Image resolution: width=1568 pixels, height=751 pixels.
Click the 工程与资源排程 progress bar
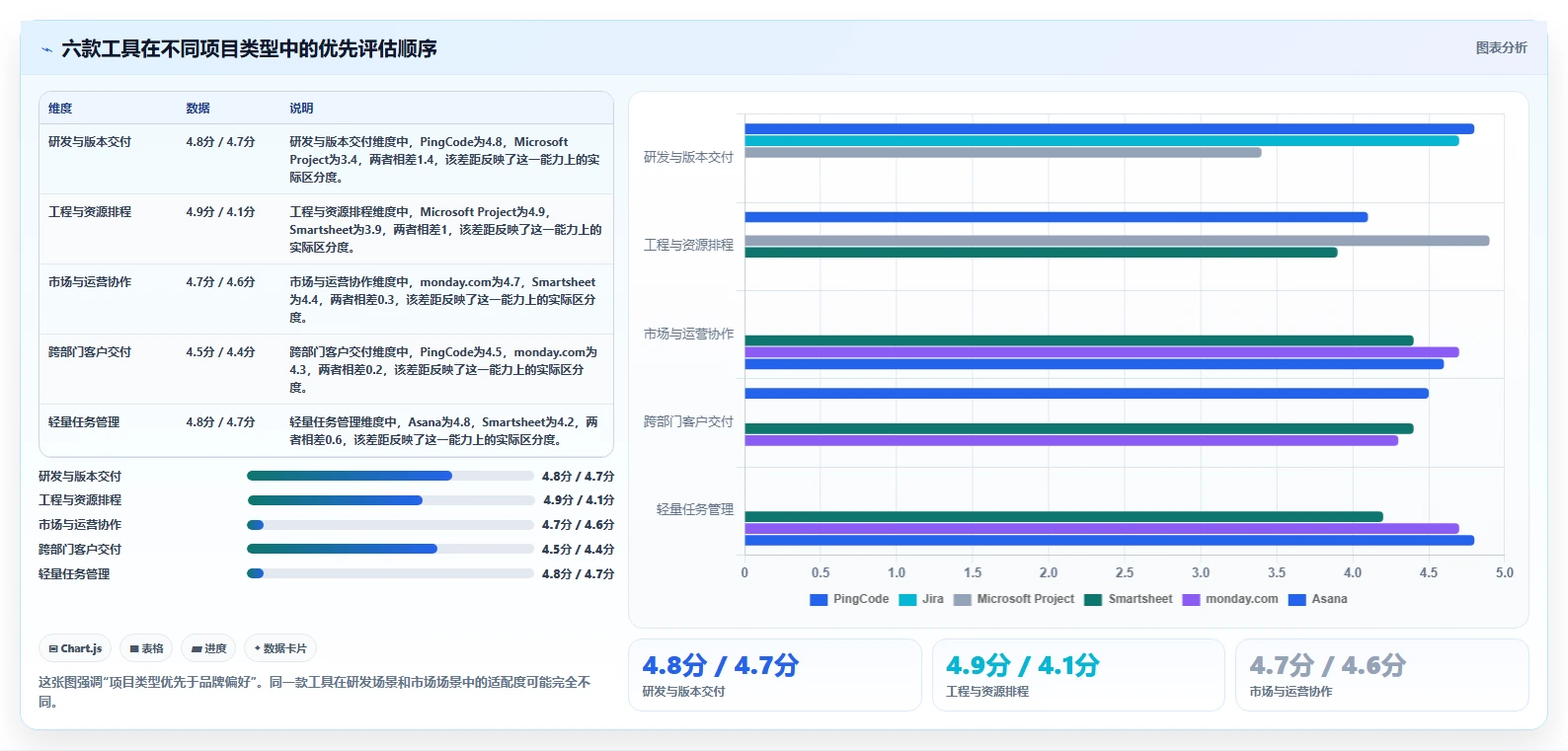coord(390,500)
